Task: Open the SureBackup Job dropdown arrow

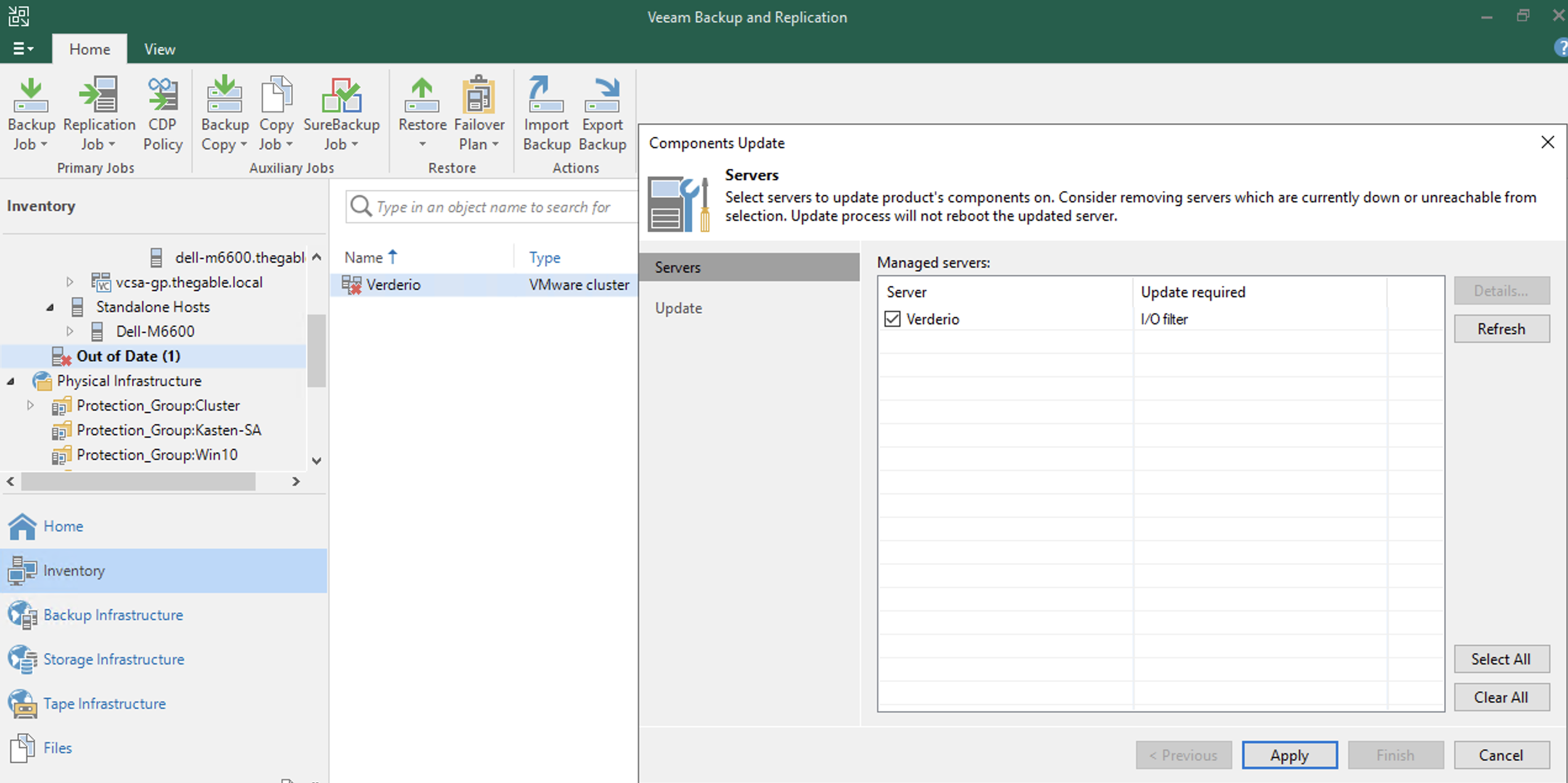Action: [355, 144]
